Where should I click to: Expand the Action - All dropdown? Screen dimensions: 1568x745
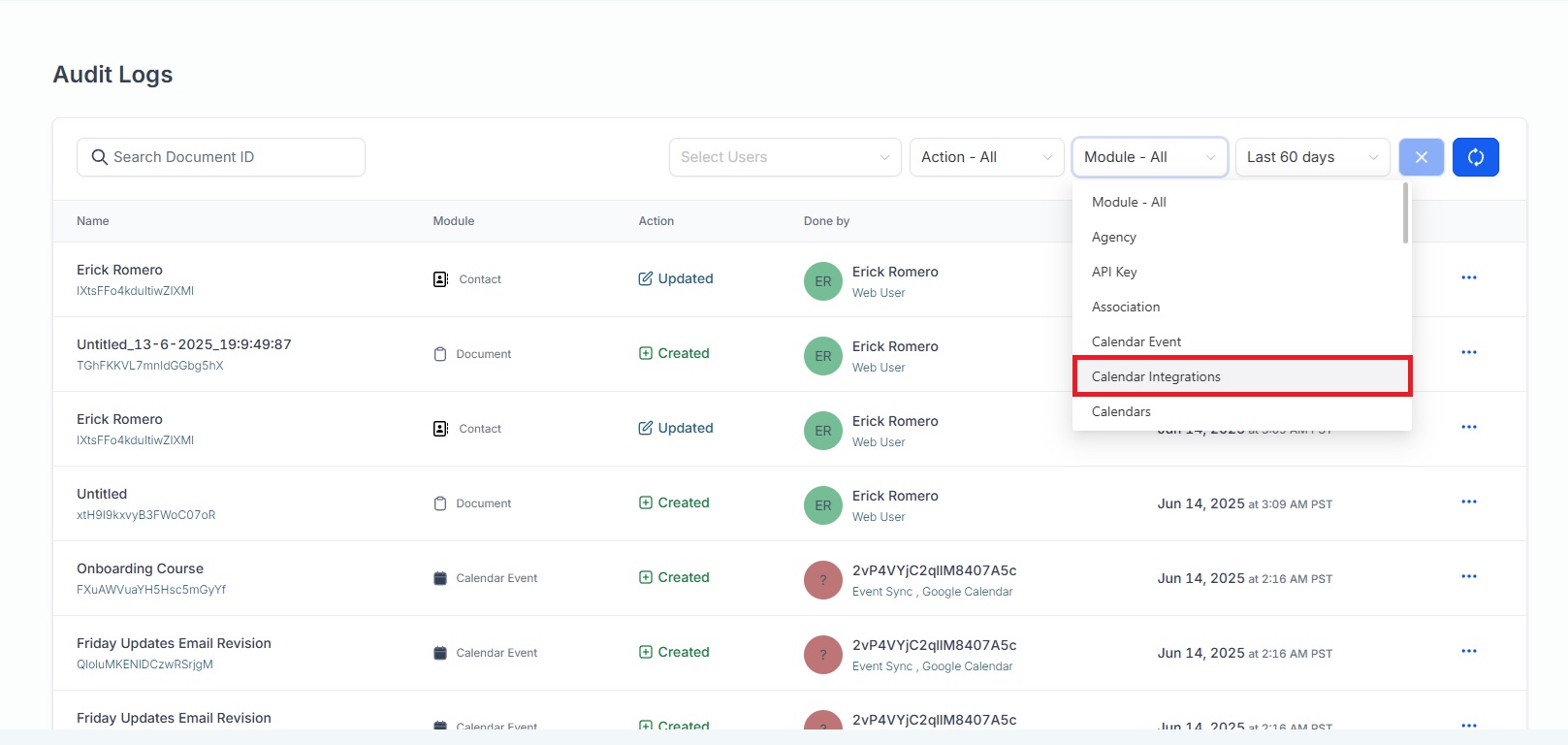click(x=986, y=157)
